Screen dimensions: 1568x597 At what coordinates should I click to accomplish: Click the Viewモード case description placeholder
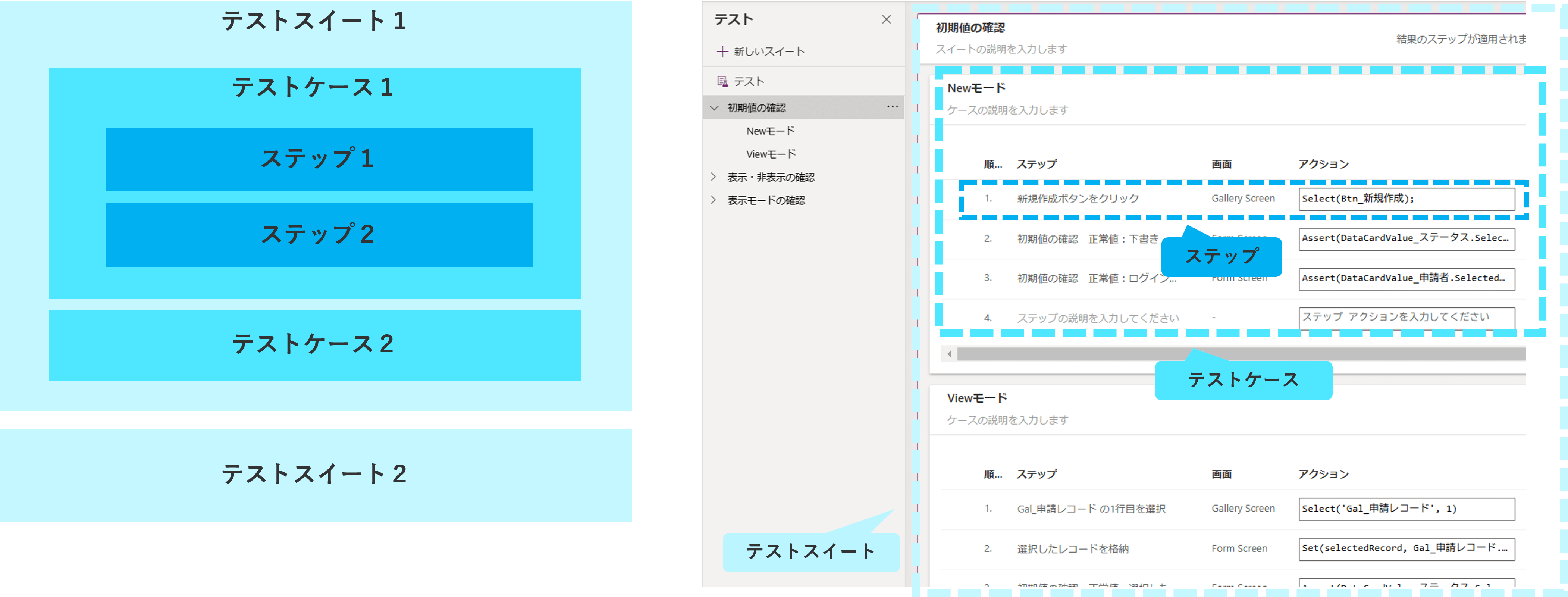tap(1007, 421)
